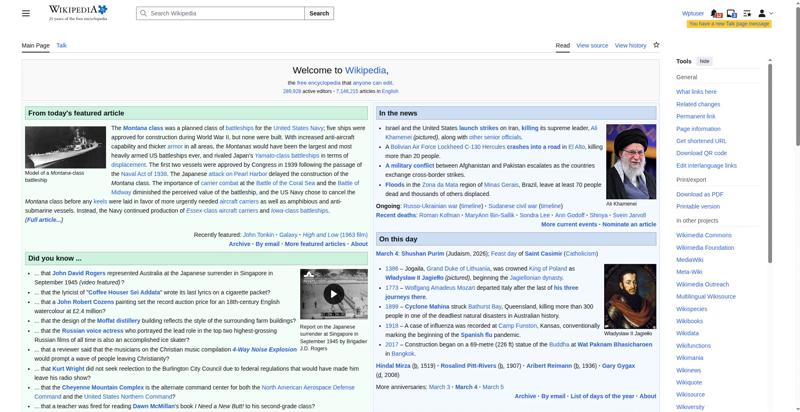800x412 pixels.
Task: Switch to the Talk tab
Action: [x=61, y=46]
